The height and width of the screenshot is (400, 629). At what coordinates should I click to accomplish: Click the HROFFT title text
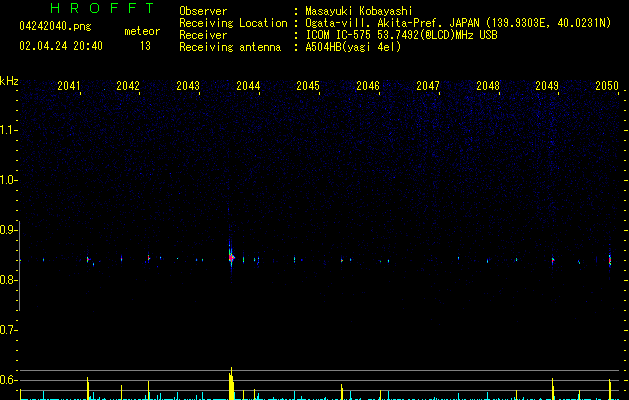coord(103,8)
